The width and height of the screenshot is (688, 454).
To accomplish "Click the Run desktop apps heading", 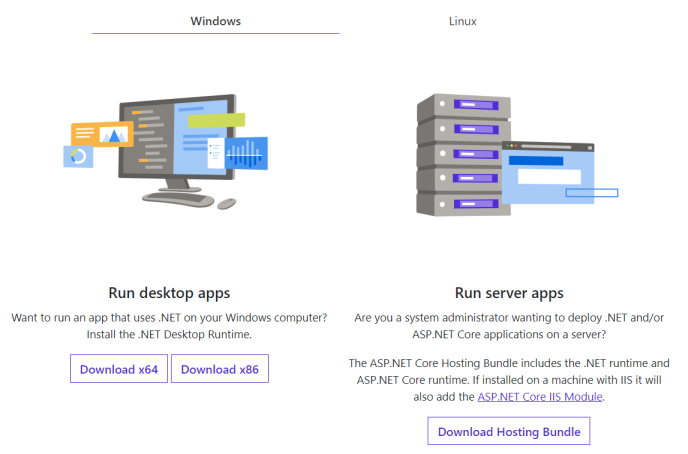I will (169, 293).
